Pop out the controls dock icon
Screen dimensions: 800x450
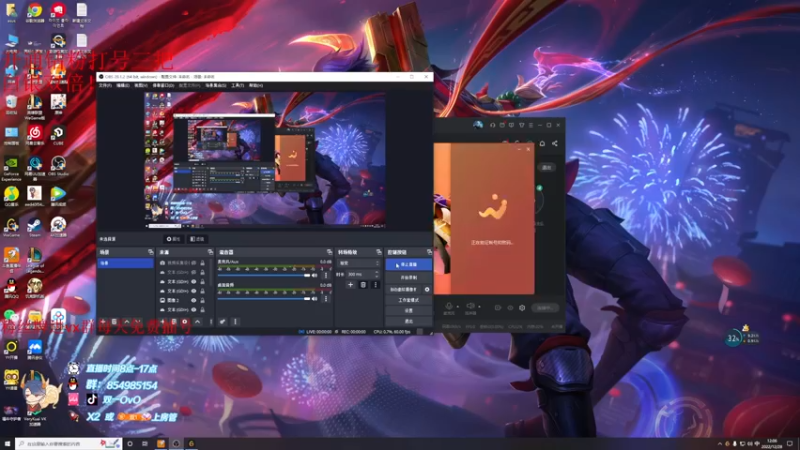tap(429, 252)
